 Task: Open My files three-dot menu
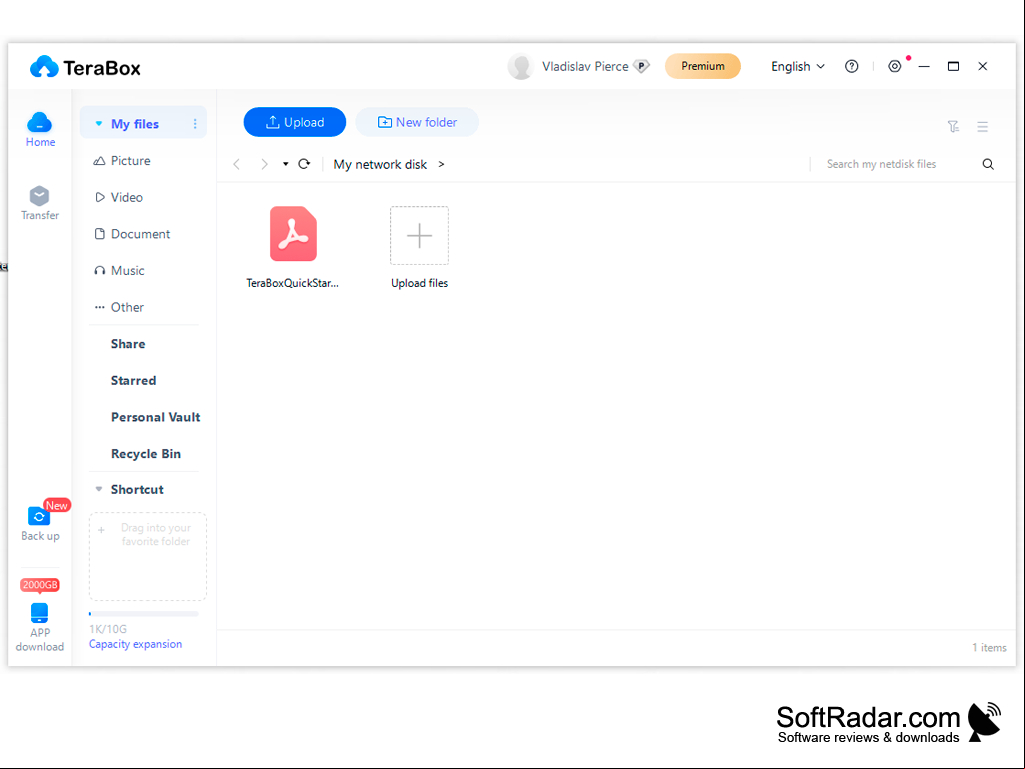(195, 124)
